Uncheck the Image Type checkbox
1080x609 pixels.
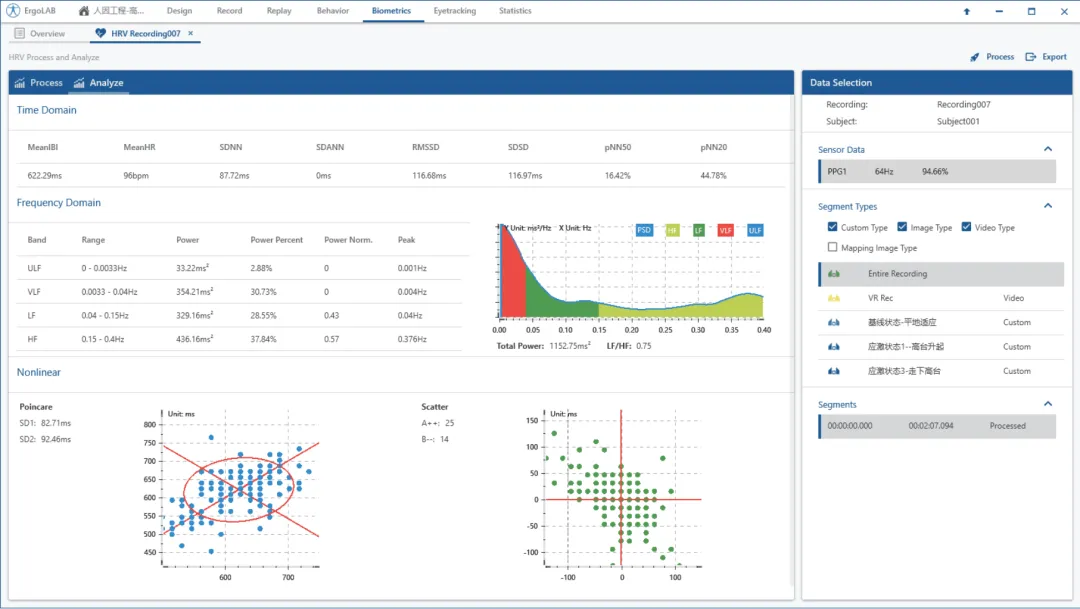click(902, 228)
